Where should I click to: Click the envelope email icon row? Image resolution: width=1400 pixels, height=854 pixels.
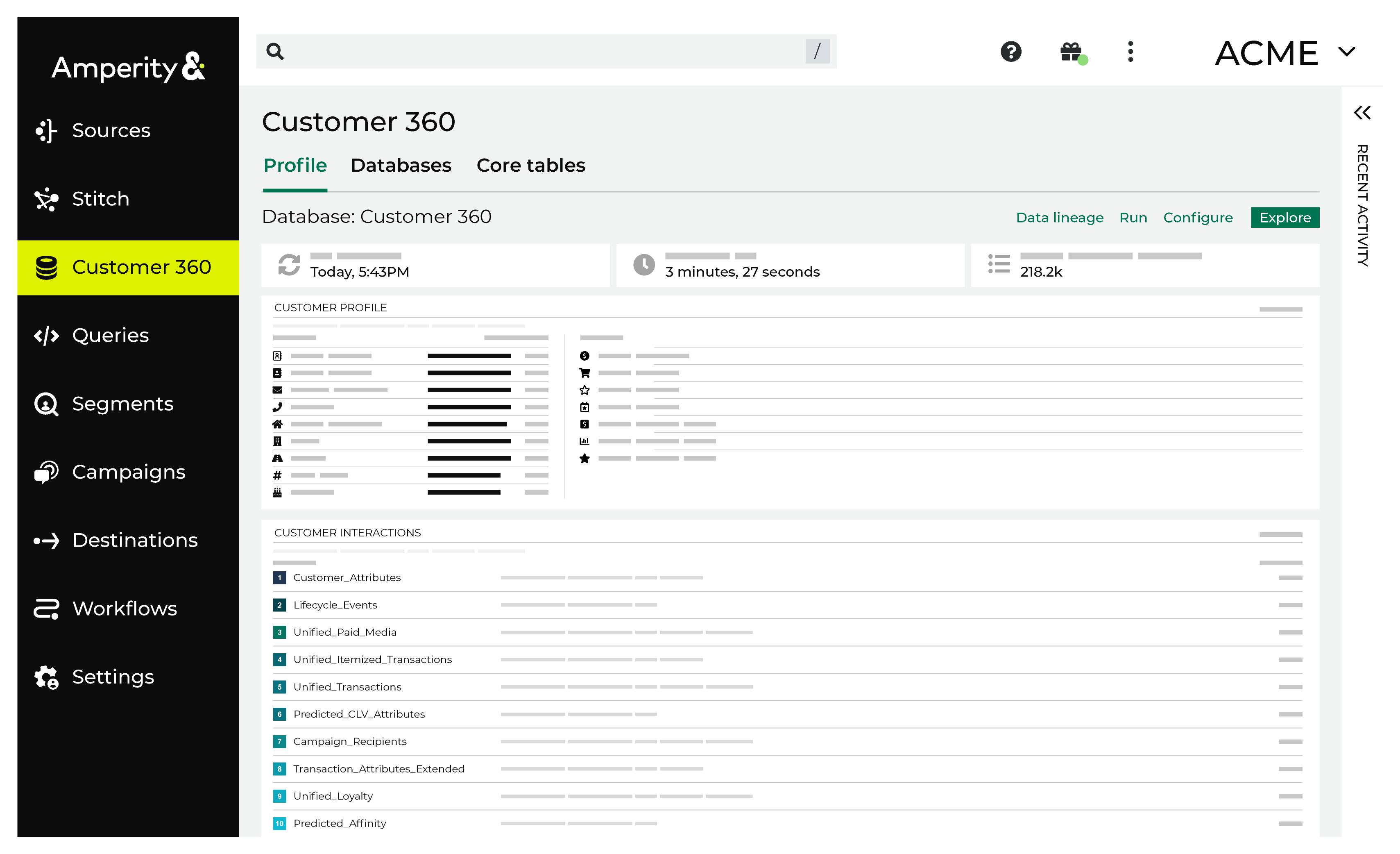[410, 390]
